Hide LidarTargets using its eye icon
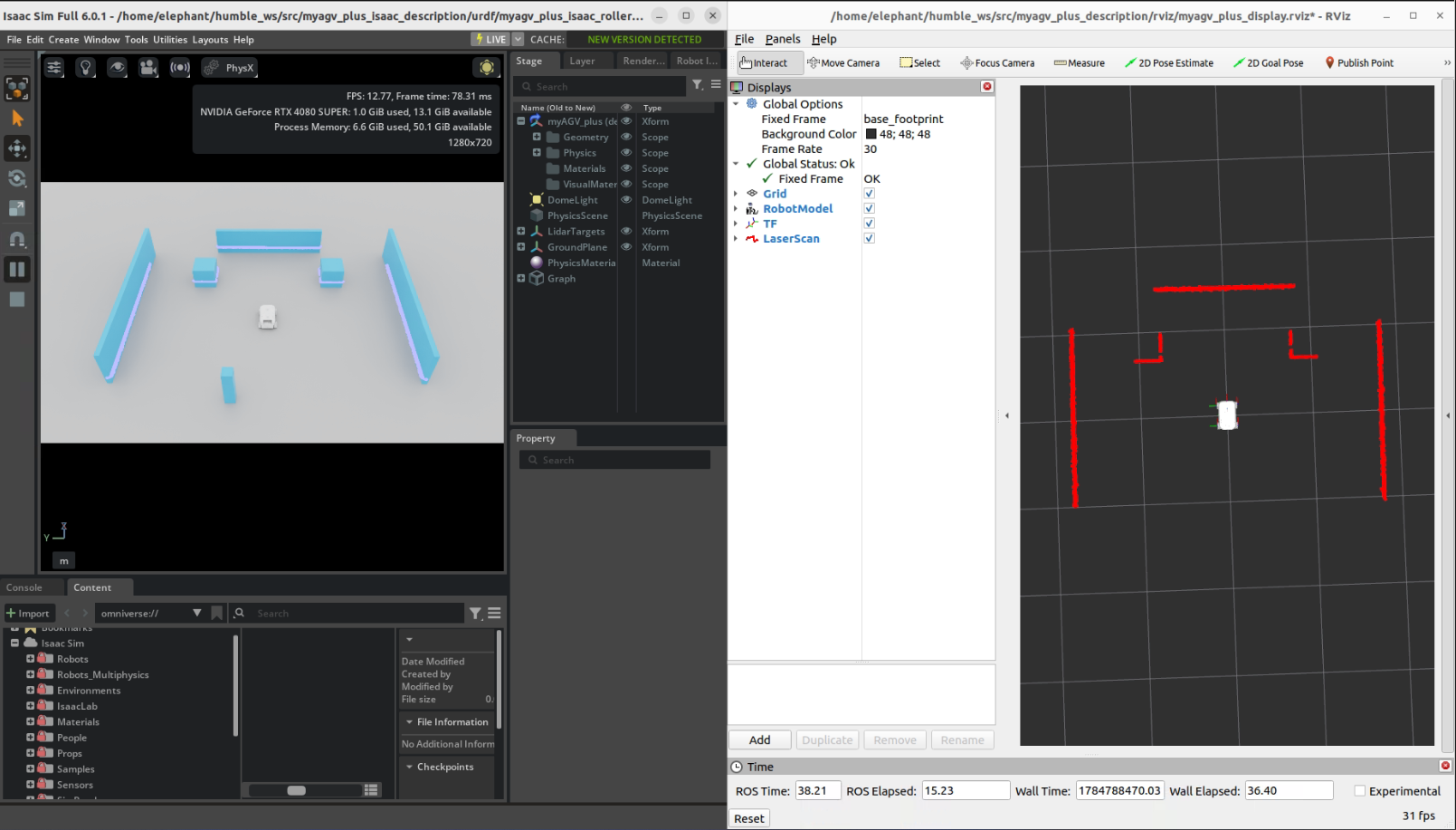The height and width of the screenshot is (830, 1456). [x=626, y=232]
